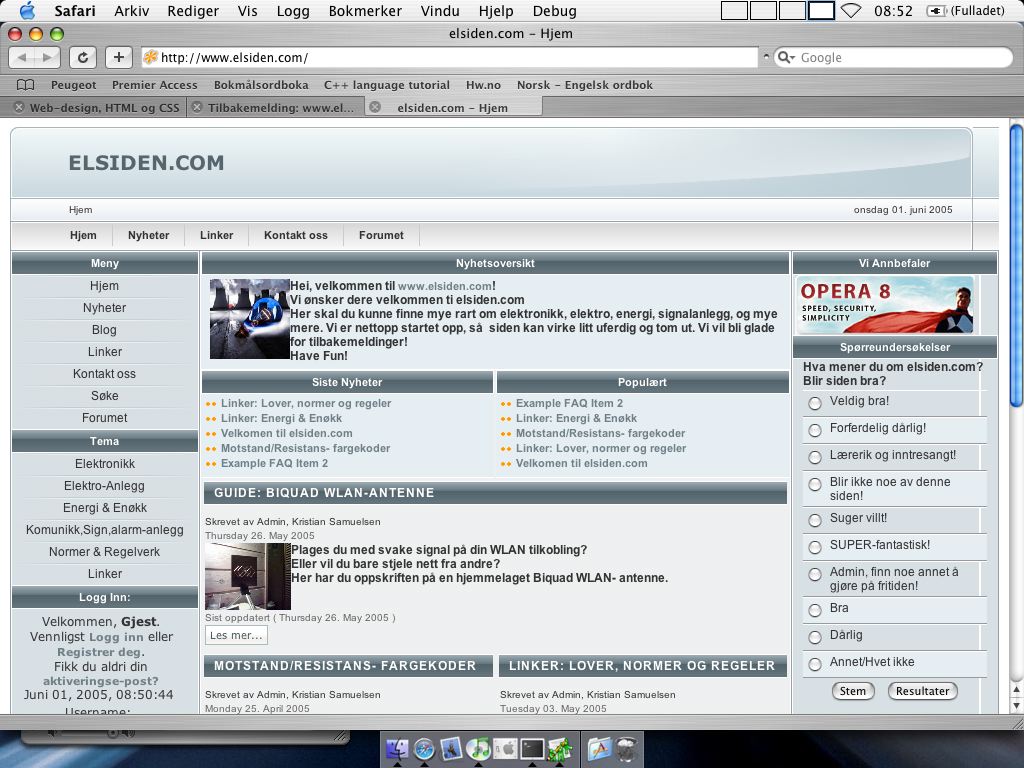1024x768 pixels.
Task: Click the Resultater button
Action: 922,691
